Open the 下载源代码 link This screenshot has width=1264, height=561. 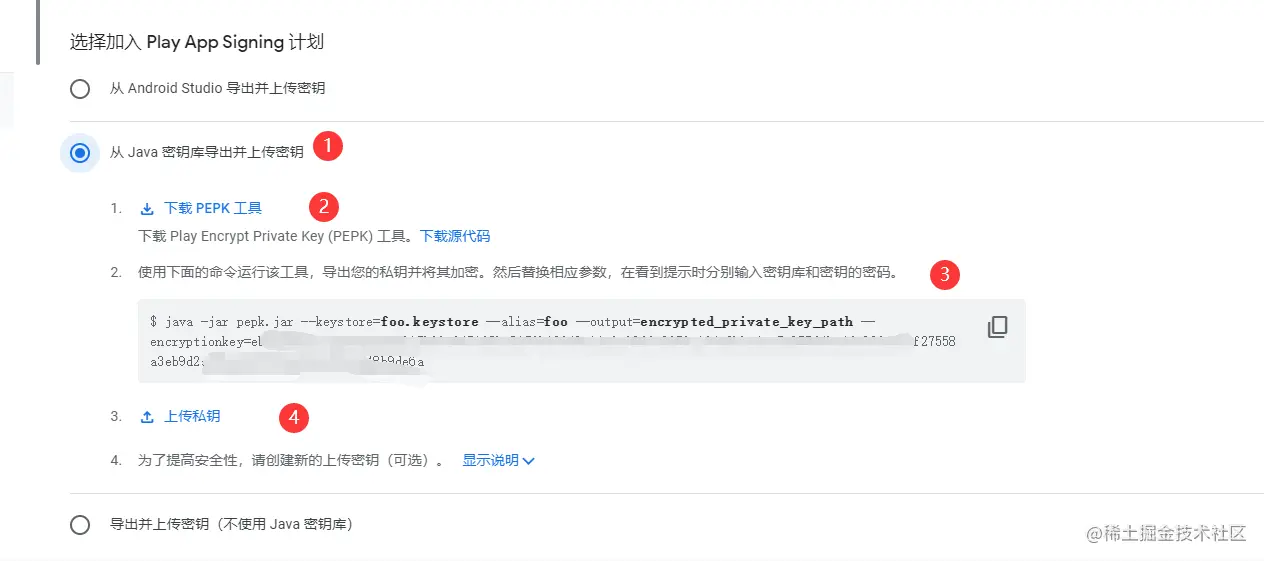(455, 237)
